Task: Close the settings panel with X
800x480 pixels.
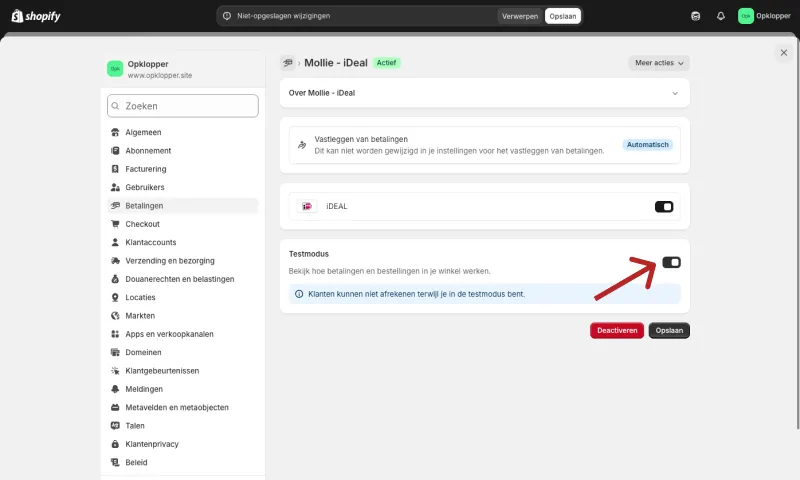Action: [x=784, y=53]
